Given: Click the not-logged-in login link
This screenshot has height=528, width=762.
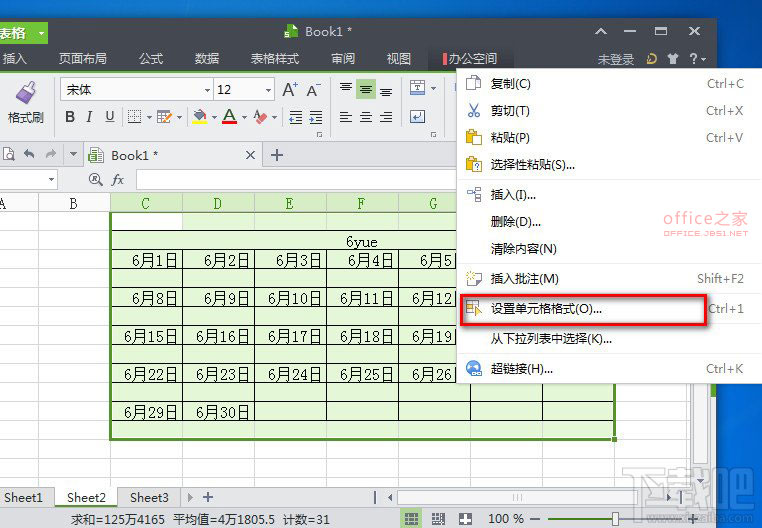Looking at the screenshot, I should pyautogui.click(x=616, y=60).
